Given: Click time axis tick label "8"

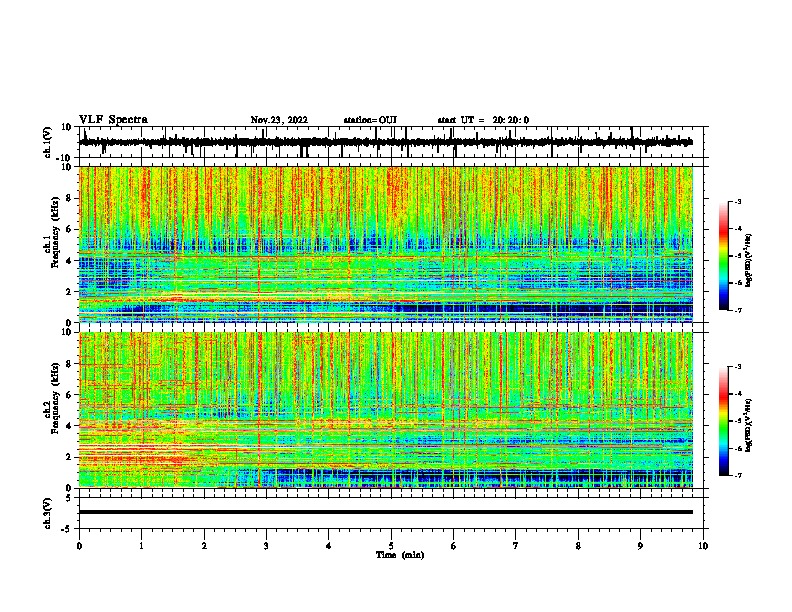Looking at the screenshot, I should (578, 546).
